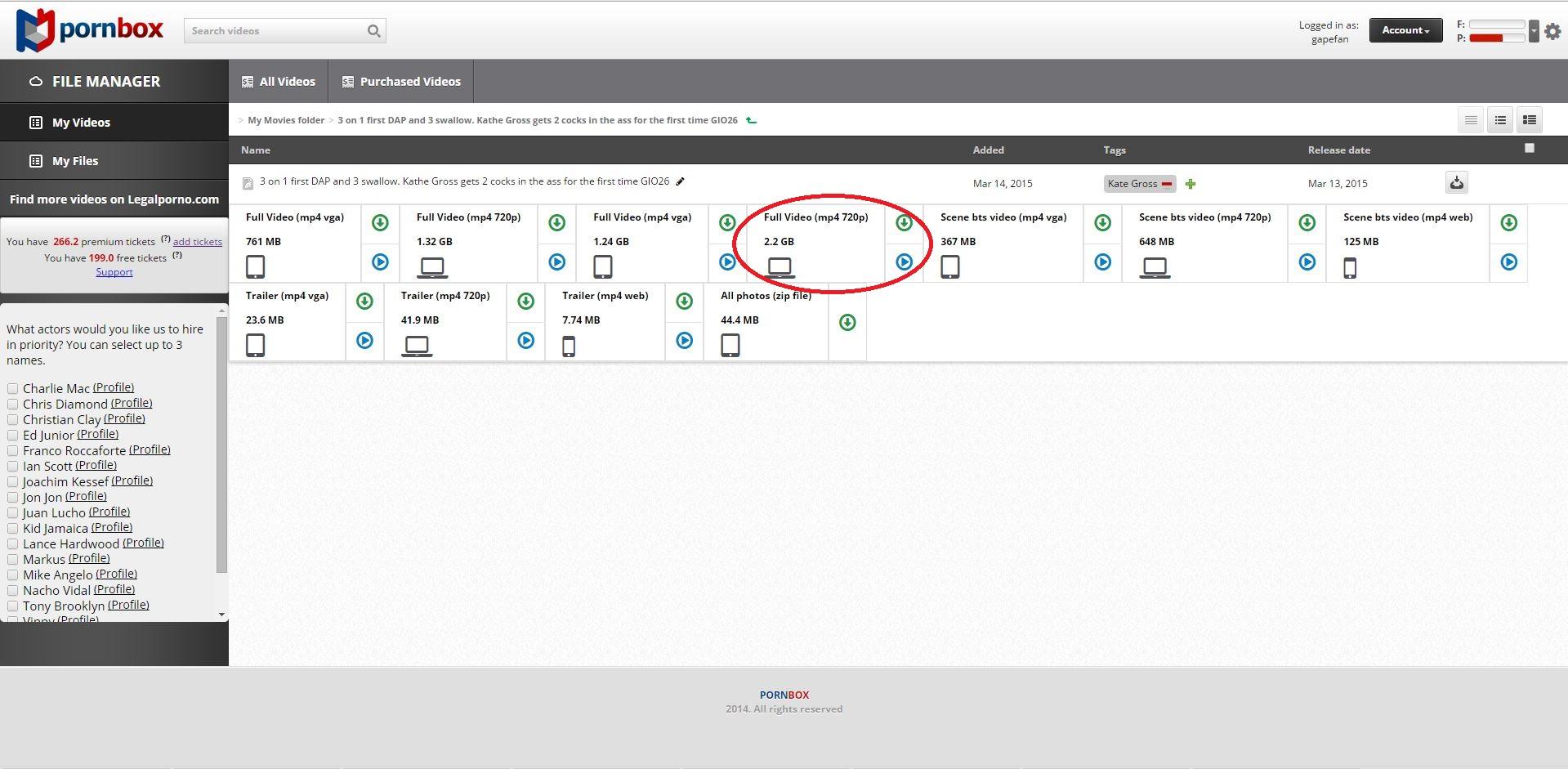Follow the add tickets link
The image size is (1568, 769).
pyautogui.click(x=197, y=242)
